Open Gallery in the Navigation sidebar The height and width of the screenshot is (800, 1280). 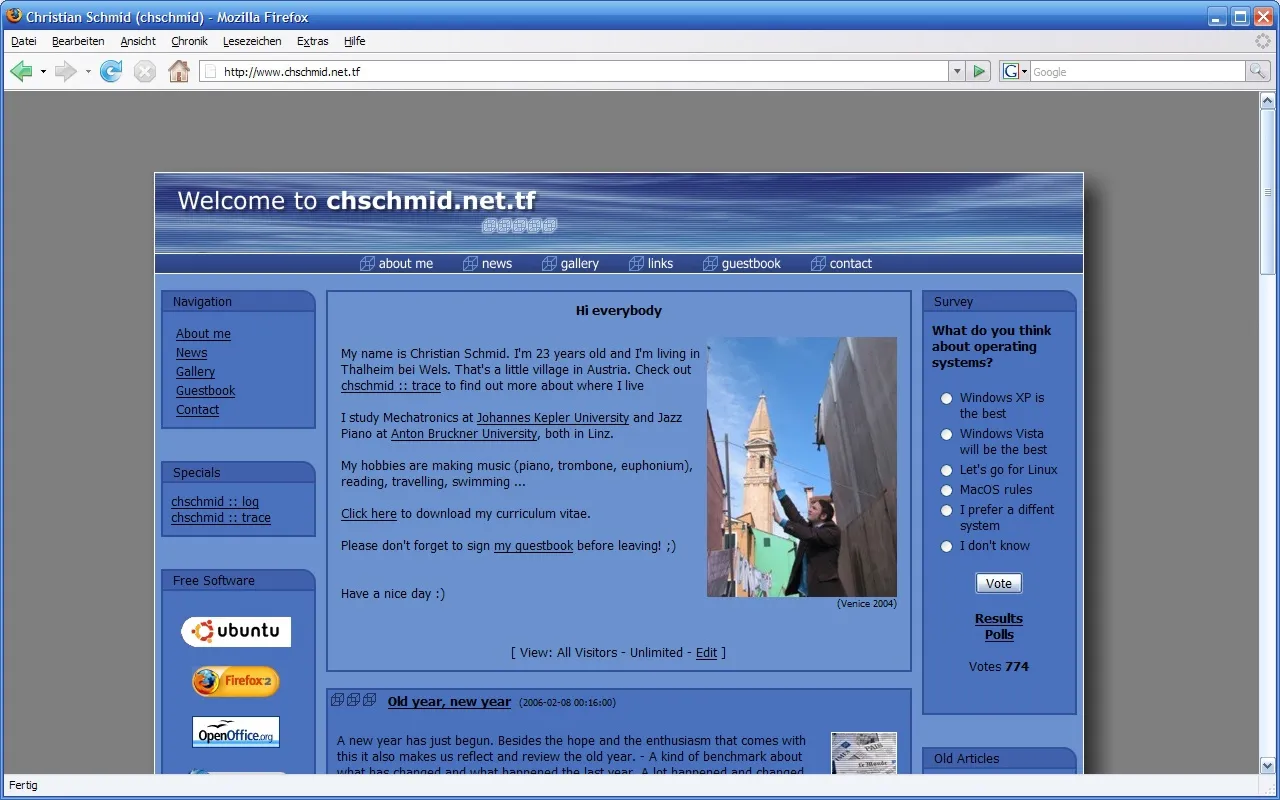pyautogui.click(x=195, y=372)
